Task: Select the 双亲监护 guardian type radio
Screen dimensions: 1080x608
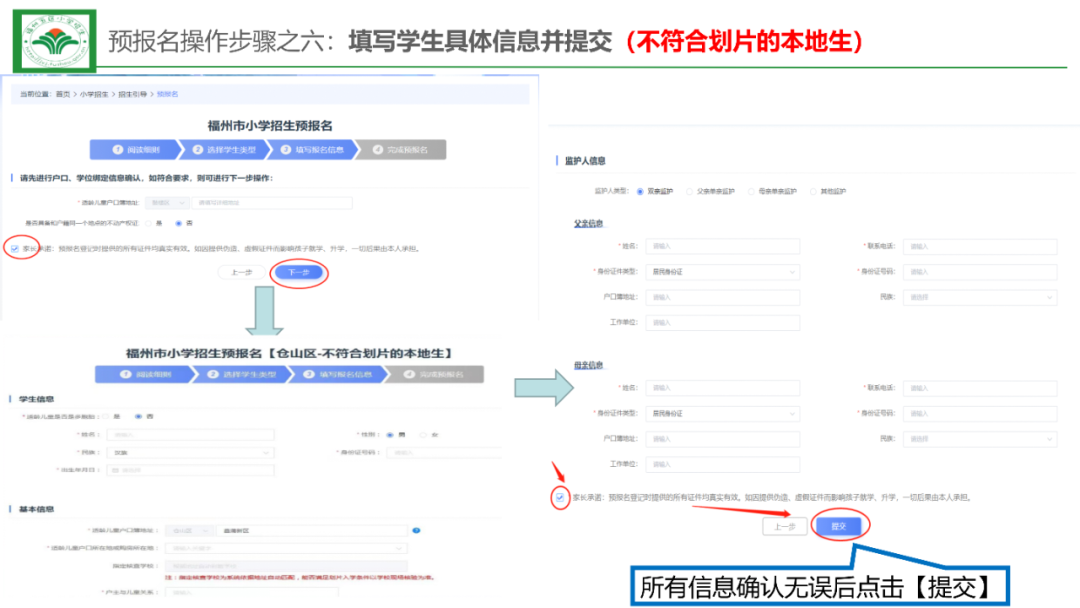Action: [x=641, y=190]
